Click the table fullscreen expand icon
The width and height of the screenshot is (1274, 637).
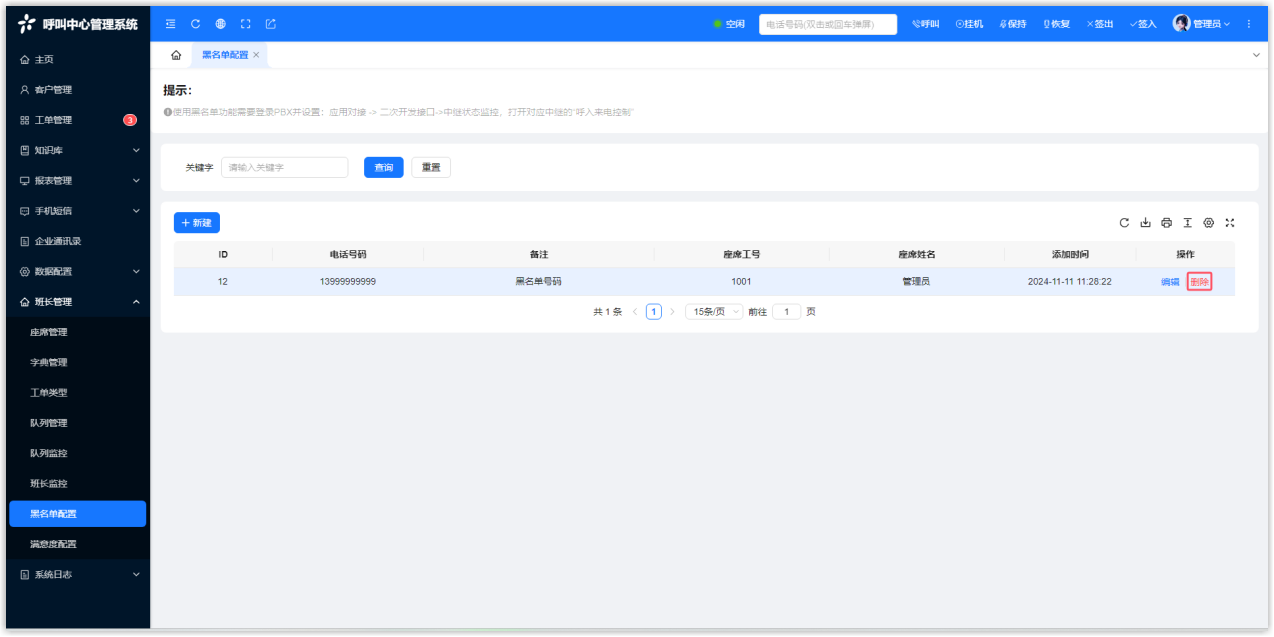coord(1229,223)
